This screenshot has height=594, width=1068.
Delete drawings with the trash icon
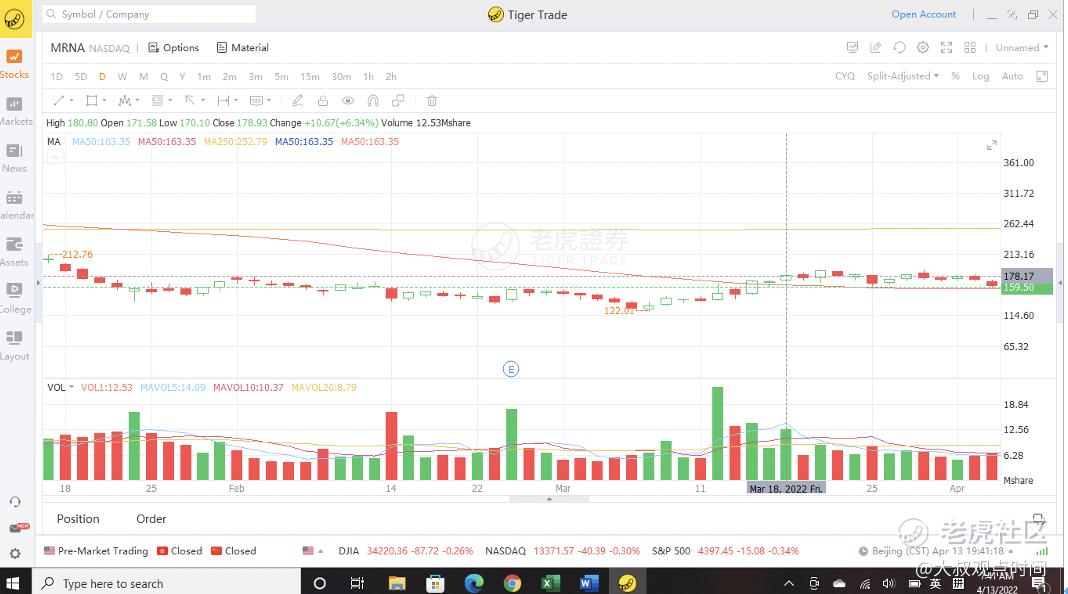pyautogui.click(x=432, y=101)
